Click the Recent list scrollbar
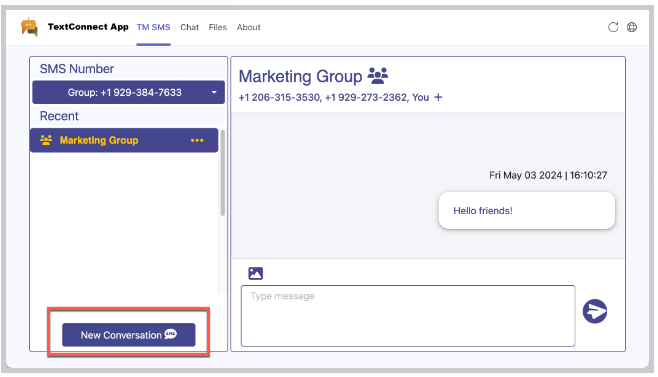This screenshot has width=658, height=377. [x=222, y=173]
